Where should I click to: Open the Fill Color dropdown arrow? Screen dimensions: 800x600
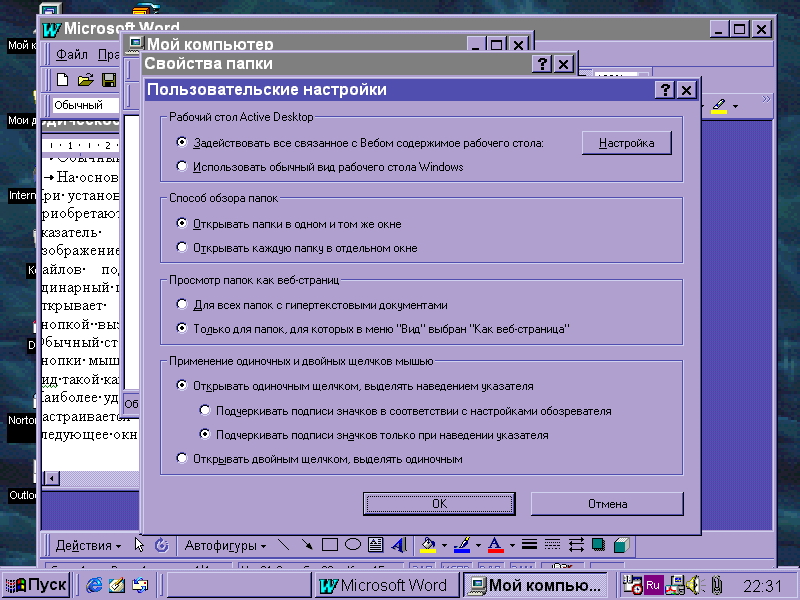(x=444, y=545)
